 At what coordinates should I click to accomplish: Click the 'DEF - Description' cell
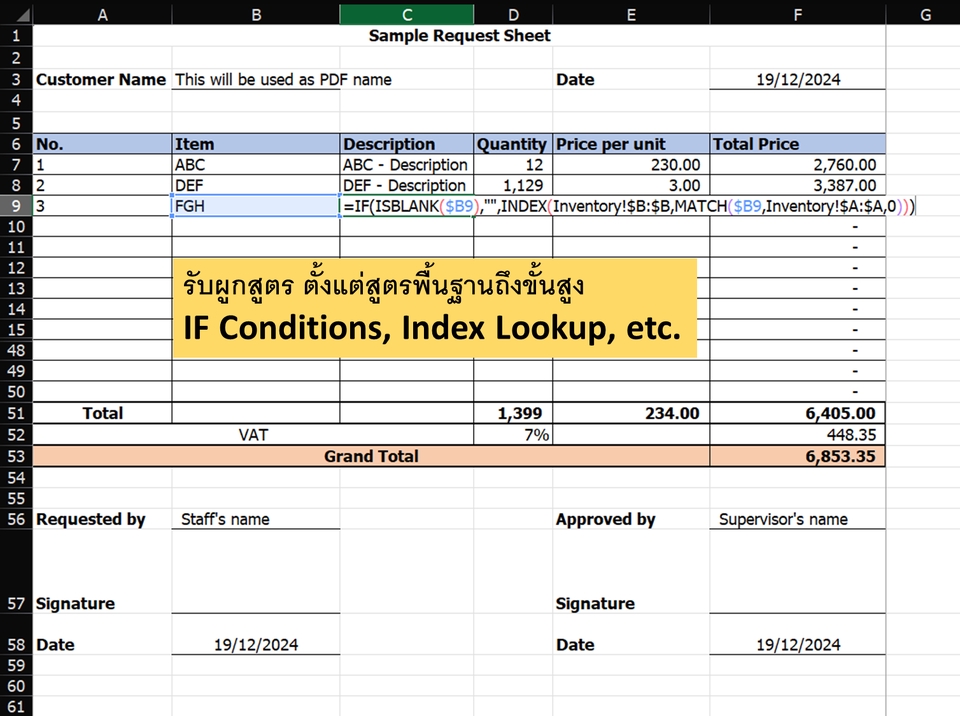point(407,186)
